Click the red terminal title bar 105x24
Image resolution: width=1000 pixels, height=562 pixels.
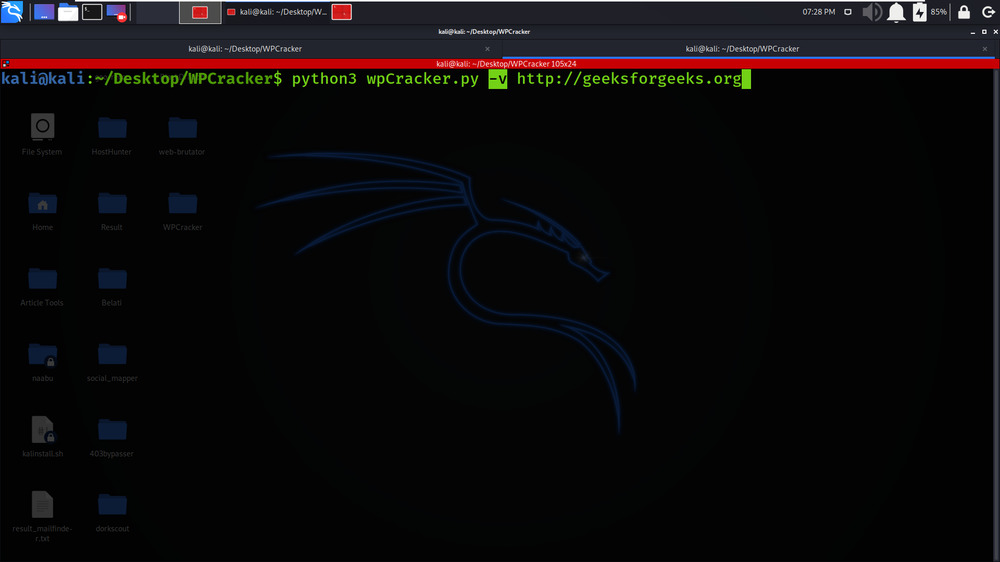point(506,64)
